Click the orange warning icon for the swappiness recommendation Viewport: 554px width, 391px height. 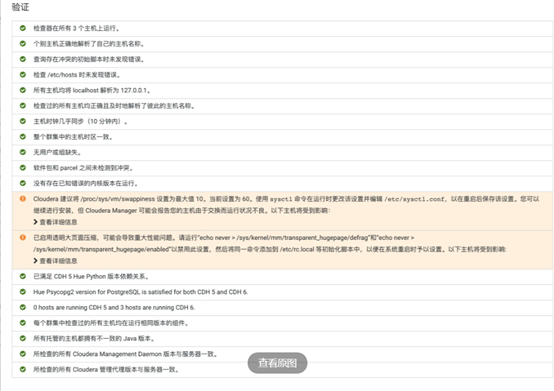23,199
